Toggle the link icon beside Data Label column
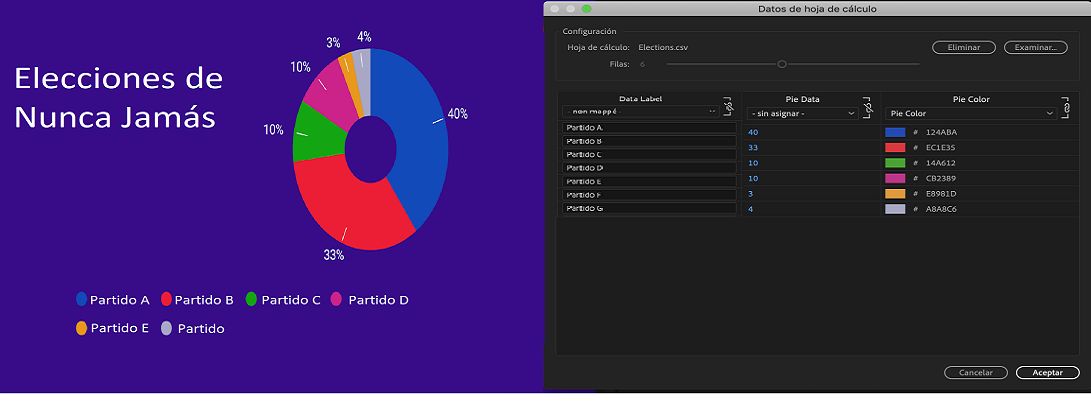1091x416 pixels. 728,107
